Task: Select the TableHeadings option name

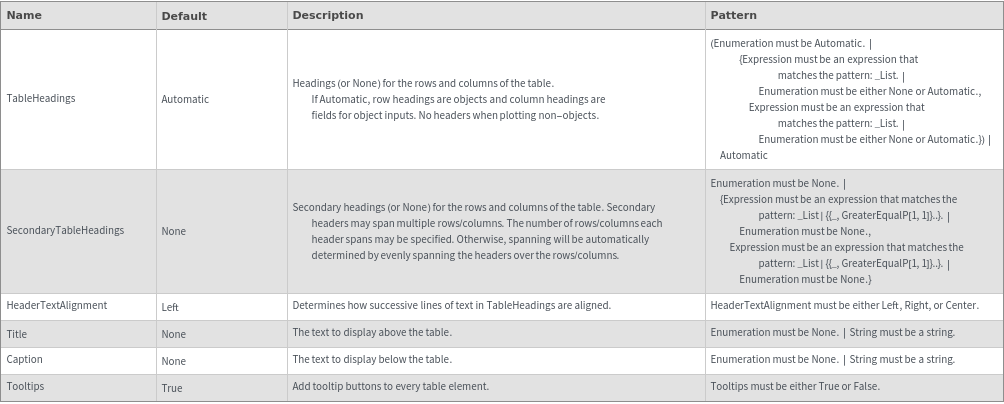Action: click(x=41, y=99)
